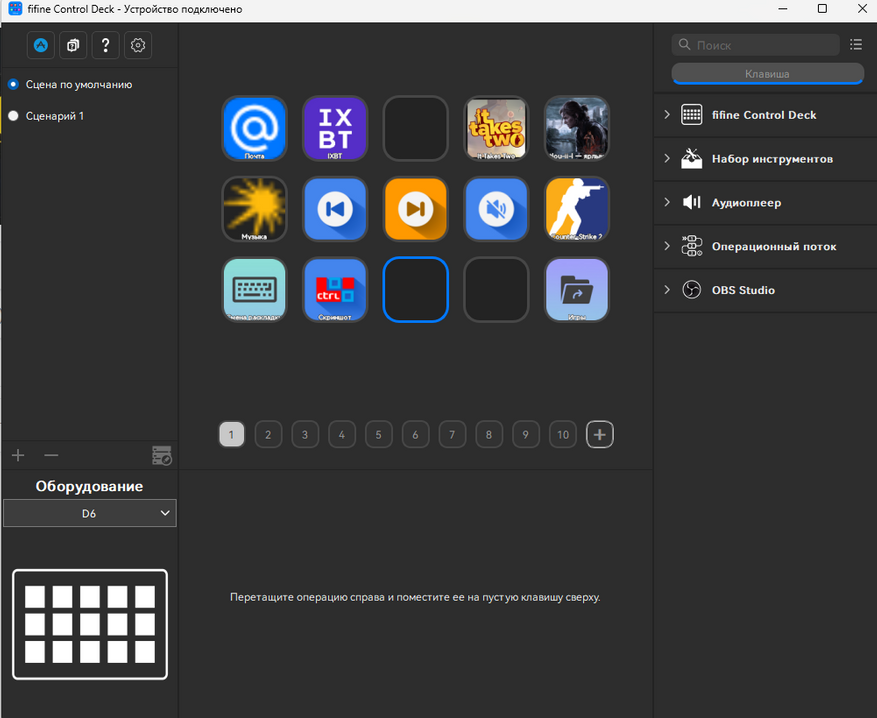Screen dimensions: 877x718
Task: Go to page 6
Action: (x=416, y=434)
